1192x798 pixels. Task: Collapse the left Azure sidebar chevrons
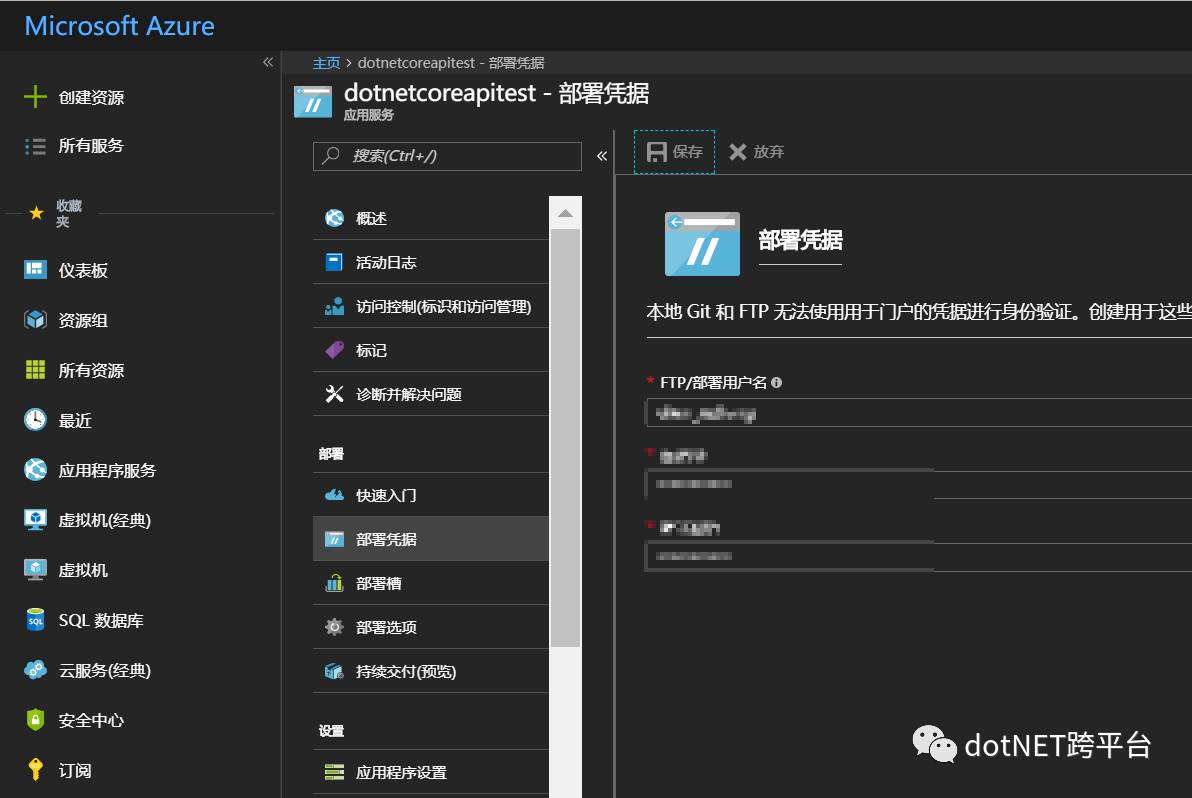pyautogui.click(x=268, y=62)
